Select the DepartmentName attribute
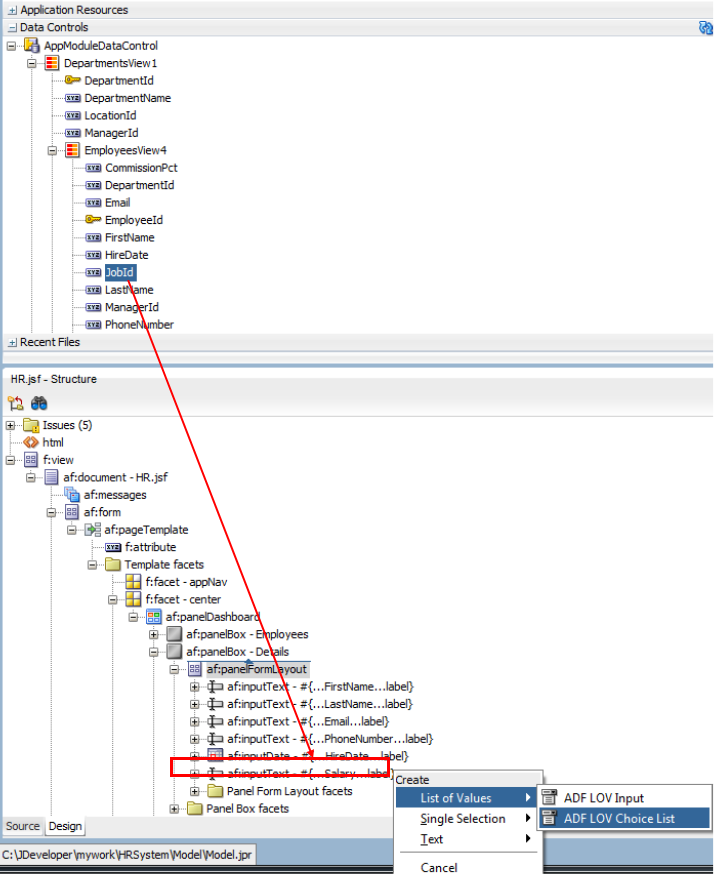 [x=128, y=98]
